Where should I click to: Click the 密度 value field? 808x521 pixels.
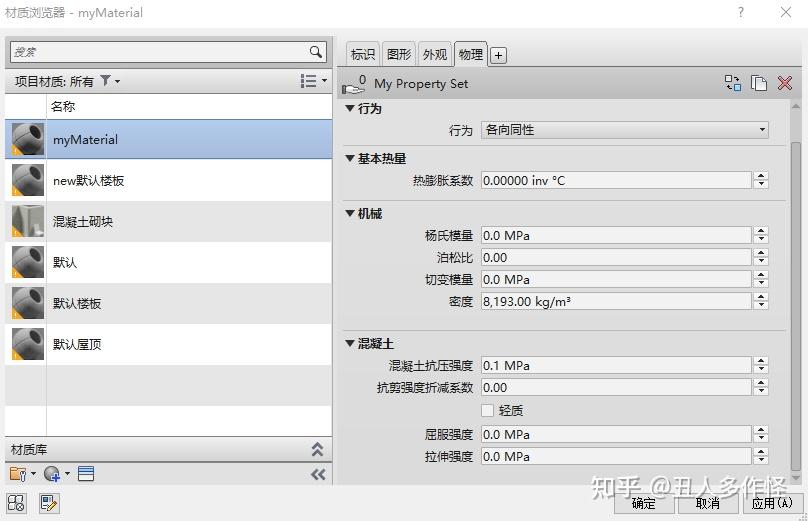616,301
